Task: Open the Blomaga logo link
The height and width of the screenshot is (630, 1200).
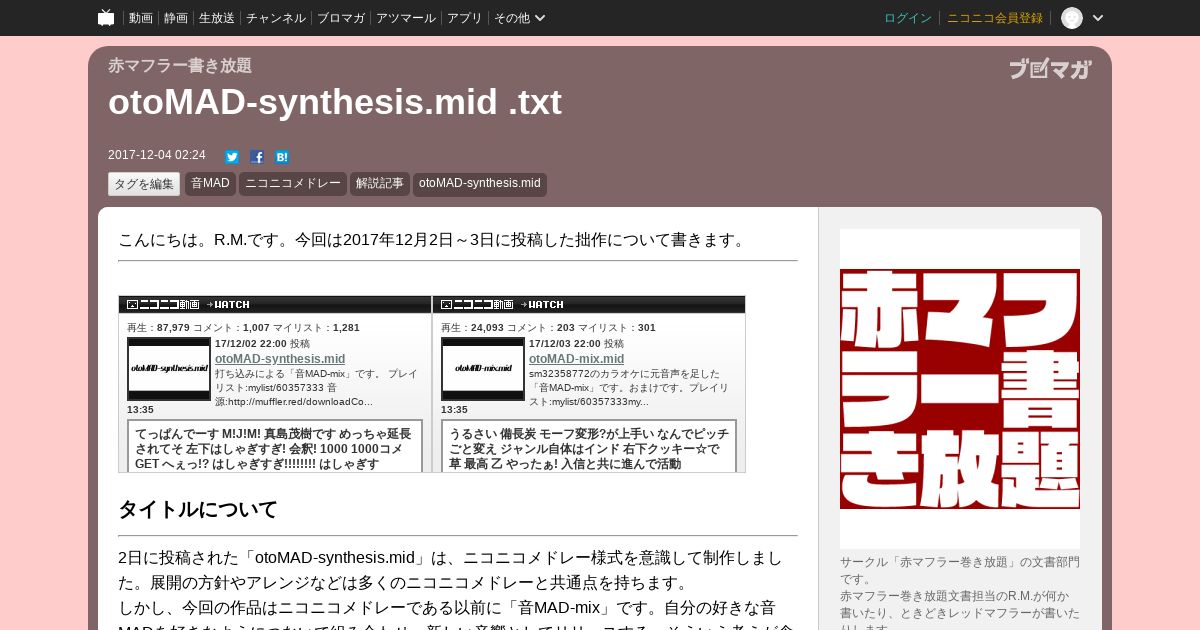Action: click(x=1050, y=69)
